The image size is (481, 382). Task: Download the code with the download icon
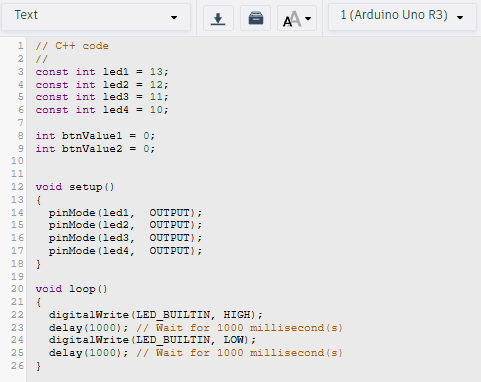pos(218,18)
